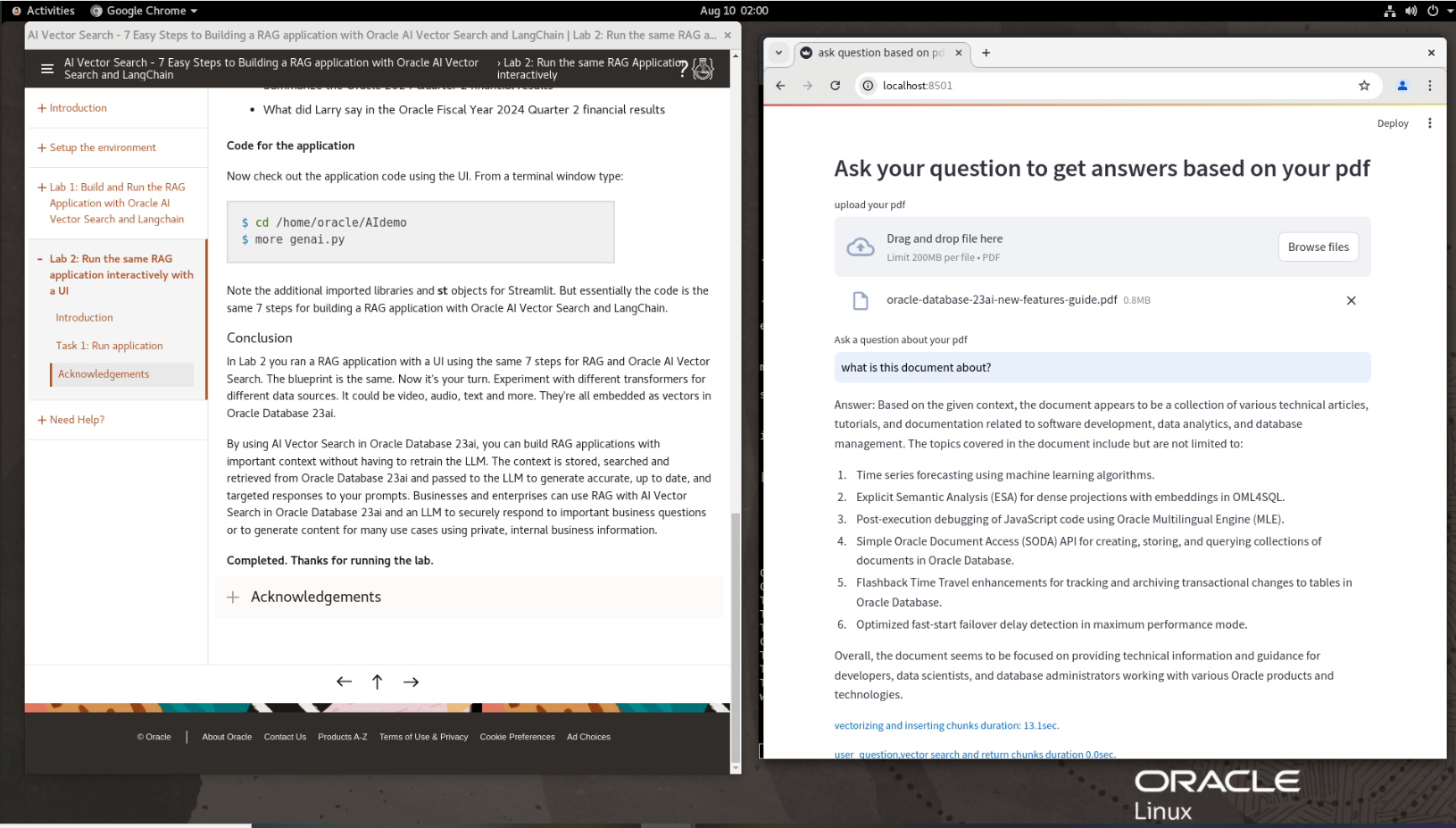Open Chrome profile avatar icon

click(1402, 86)
